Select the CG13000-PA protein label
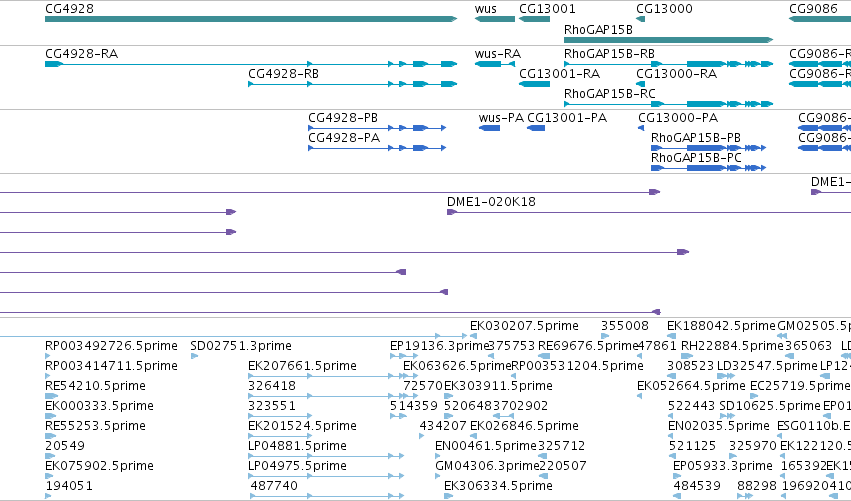 pyautogui.click(x=678, y=118)
